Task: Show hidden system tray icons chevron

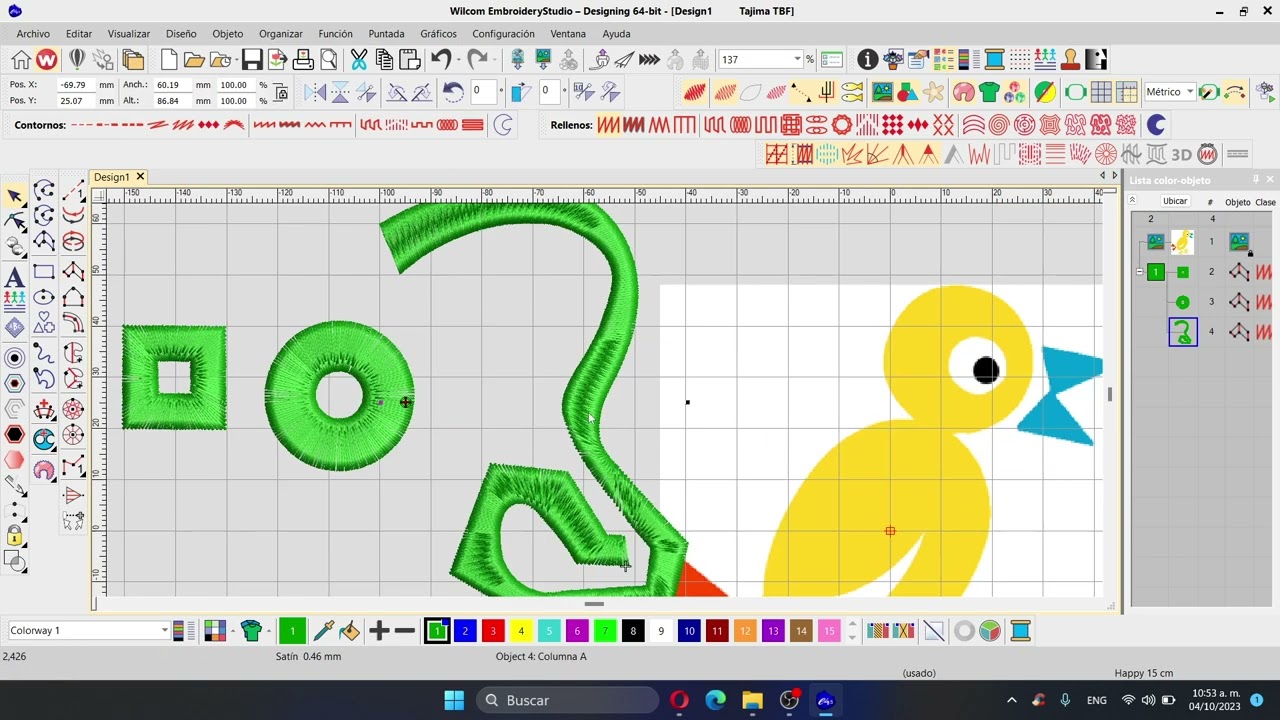Action: (1011, 700)
